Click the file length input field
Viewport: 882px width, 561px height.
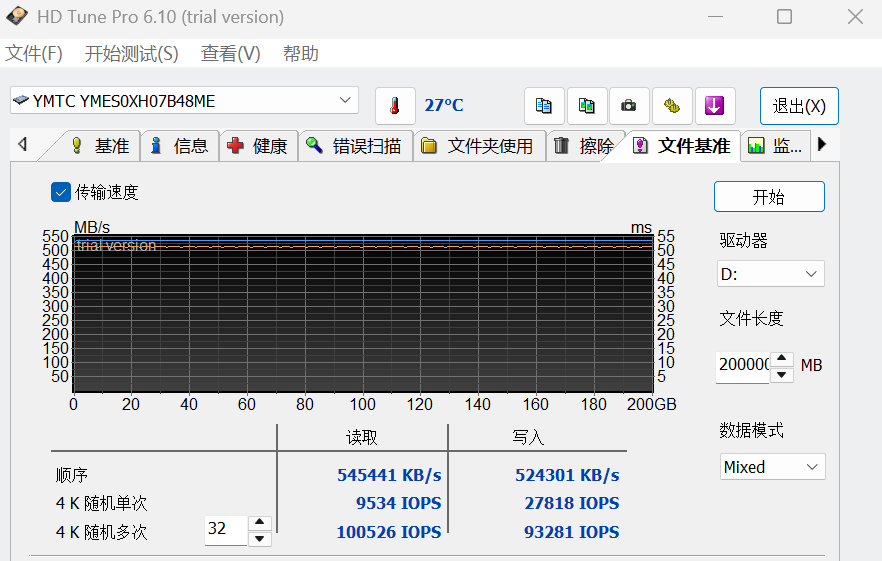pyautogui.click(x=743, y=366)
